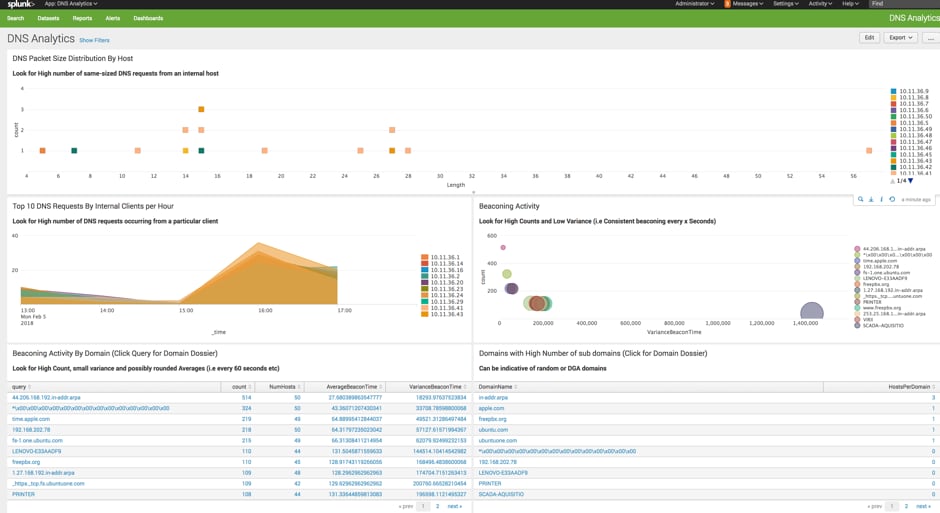Open the Administrator dropdown menu

[694, 4]
